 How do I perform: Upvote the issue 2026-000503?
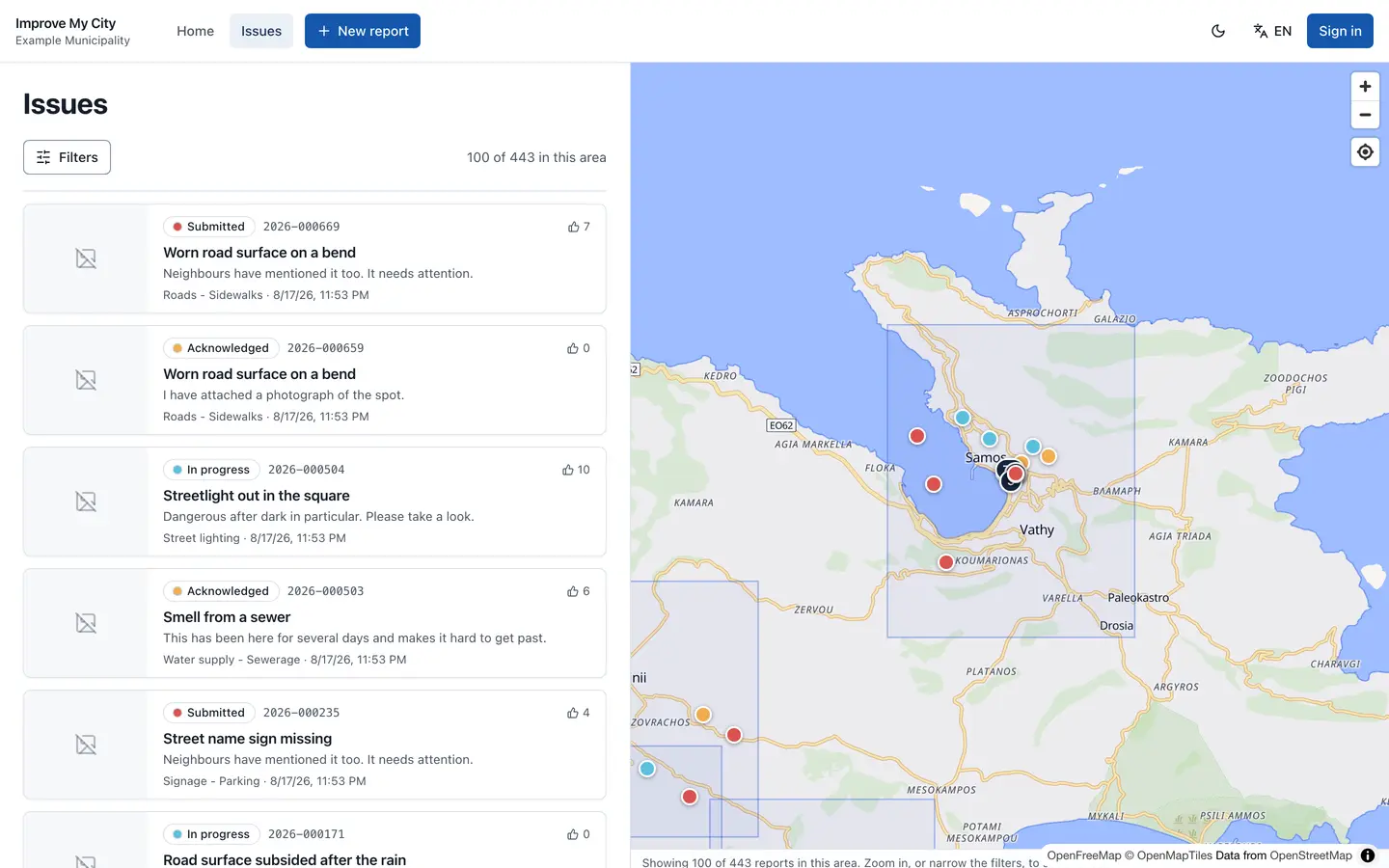(x=579, y=591)
